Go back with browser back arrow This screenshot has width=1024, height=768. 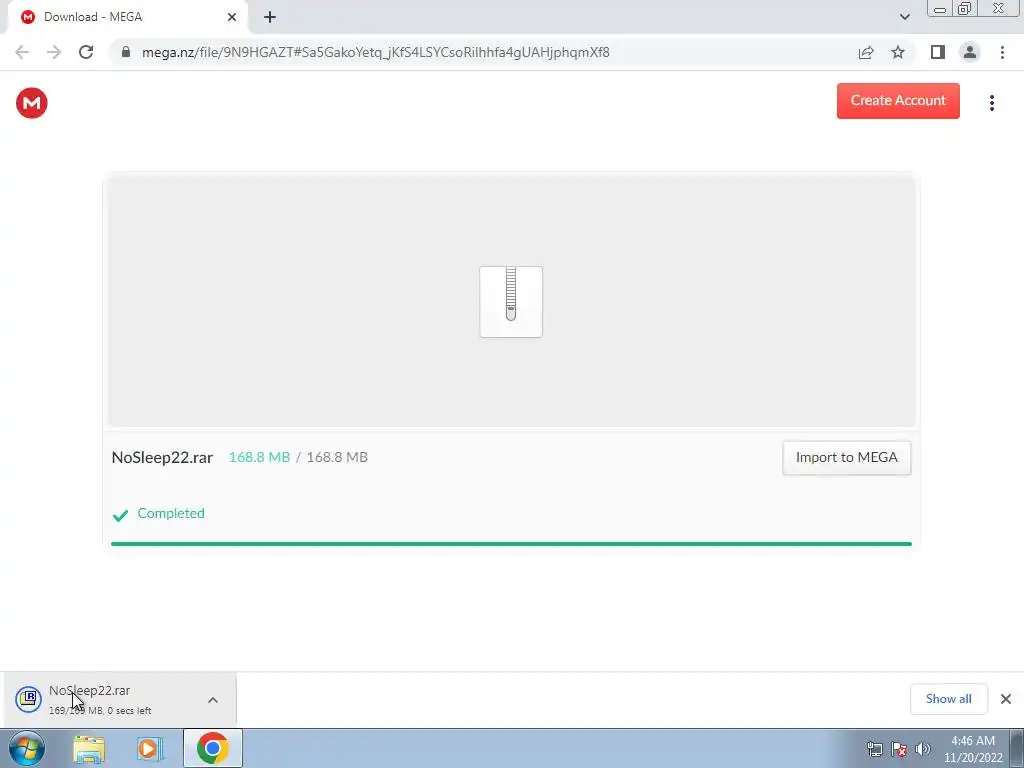tap(22, 52)
